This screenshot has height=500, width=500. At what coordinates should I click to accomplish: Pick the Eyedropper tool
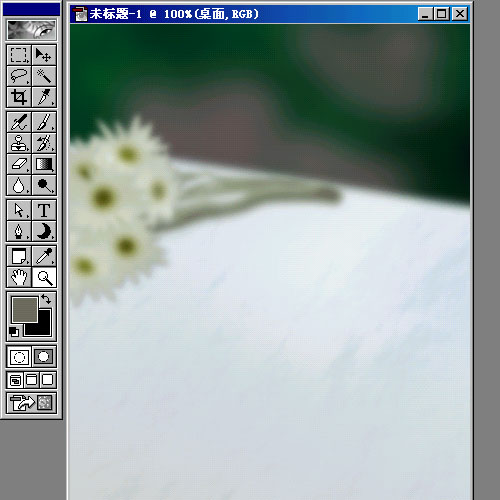coord(44,256)
